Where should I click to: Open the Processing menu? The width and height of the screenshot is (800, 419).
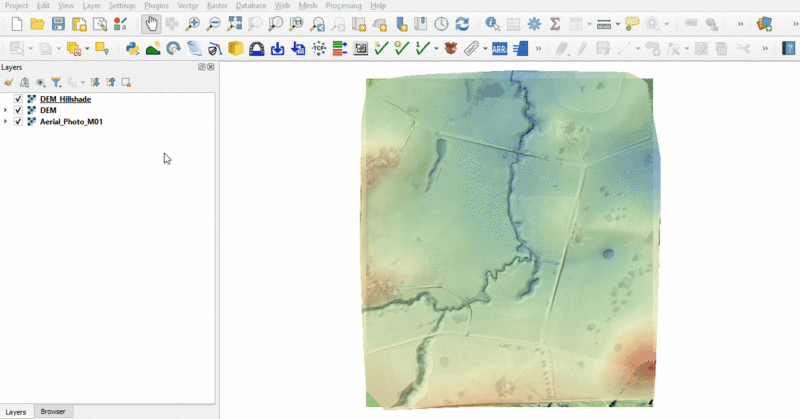click(x=343, y=6)
